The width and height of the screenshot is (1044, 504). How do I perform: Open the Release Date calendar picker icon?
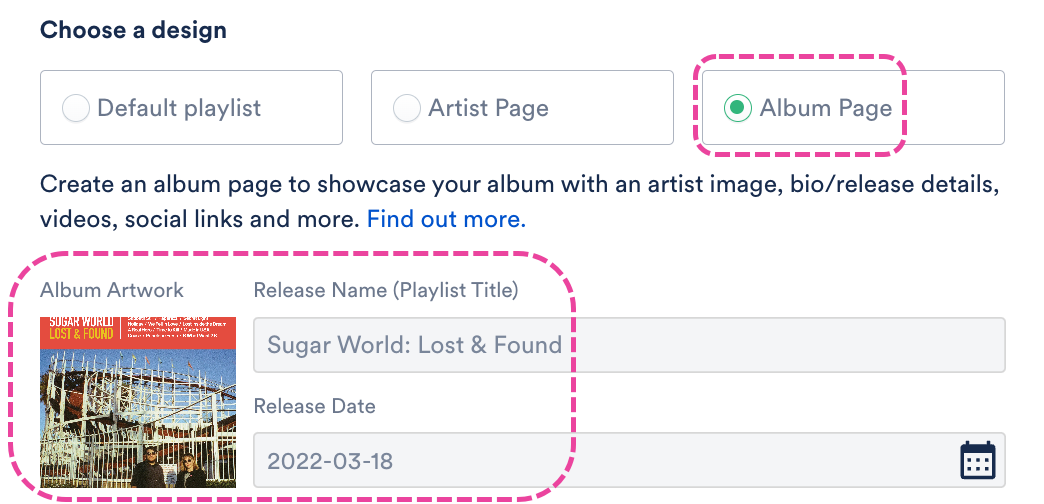pyautogui.click(x=977, y=460)
